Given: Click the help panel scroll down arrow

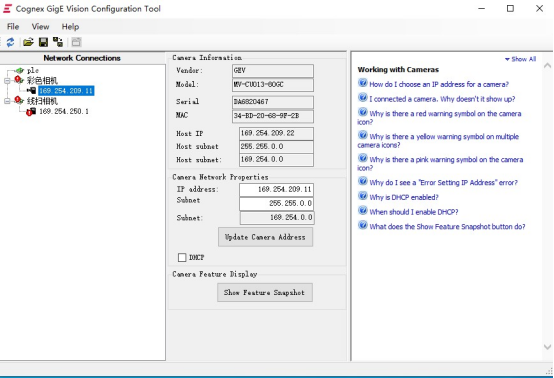Looking at the screenshot, I should tap(547, 347).
